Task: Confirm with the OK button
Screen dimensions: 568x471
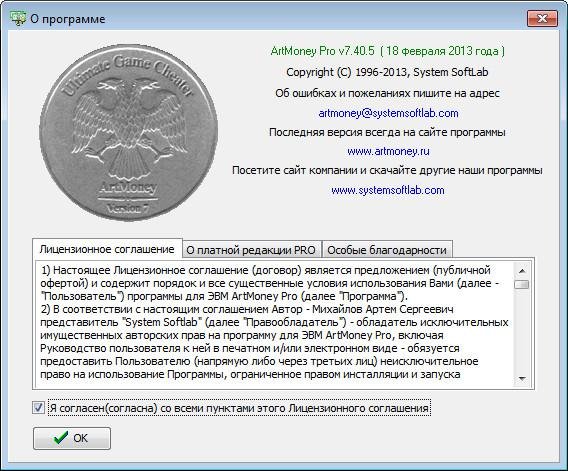Action: [x=72, y=438]
